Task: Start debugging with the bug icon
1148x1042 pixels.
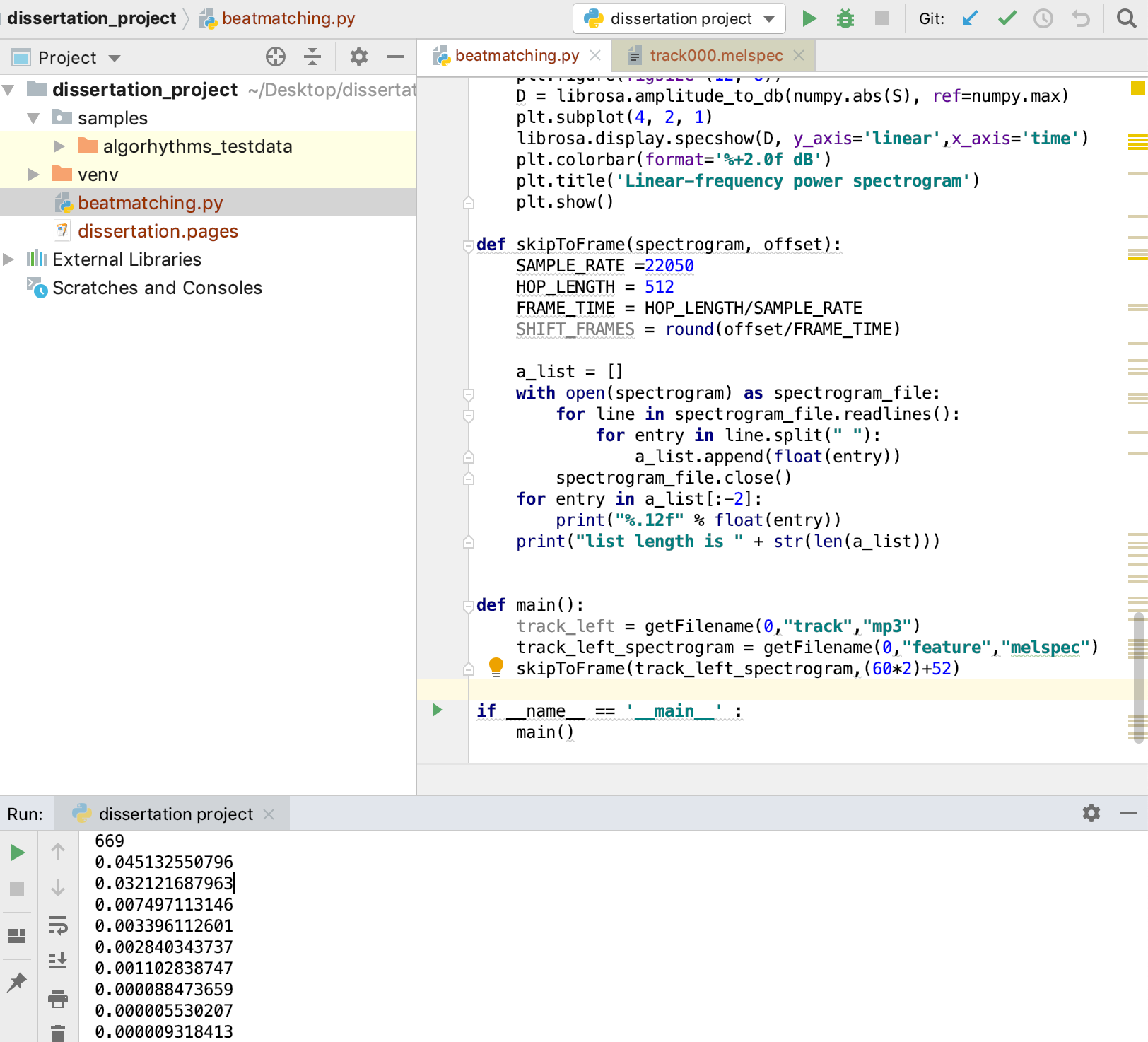Action: [x=845, y=18]
